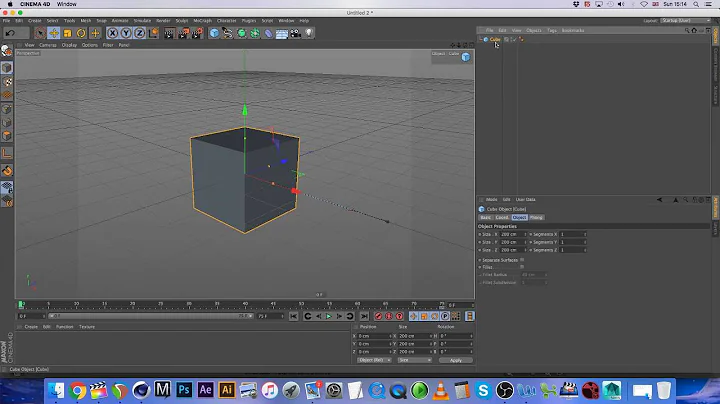Add a Light bulb icon

point(309,33)
